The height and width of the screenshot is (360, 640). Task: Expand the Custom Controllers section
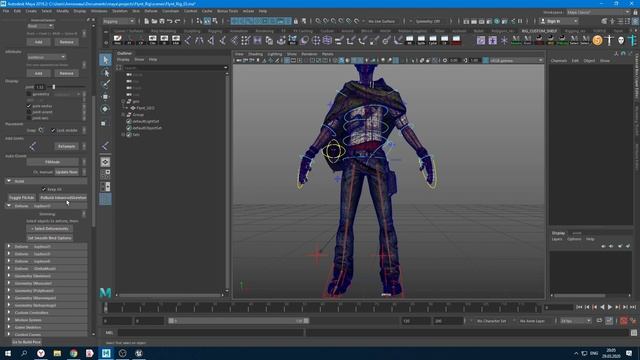pos(9,313)
